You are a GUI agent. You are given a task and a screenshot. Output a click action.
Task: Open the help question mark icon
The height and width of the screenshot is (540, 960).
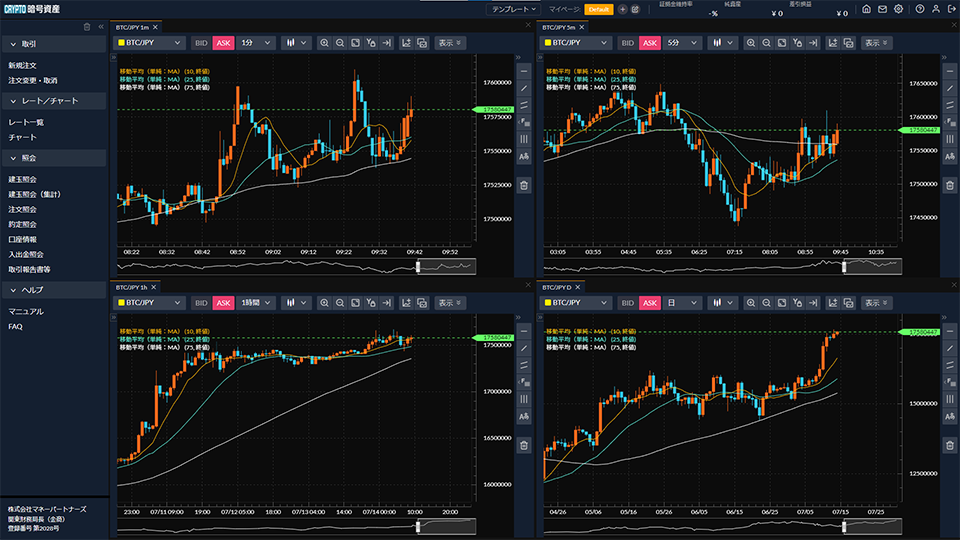pos(920,9)
